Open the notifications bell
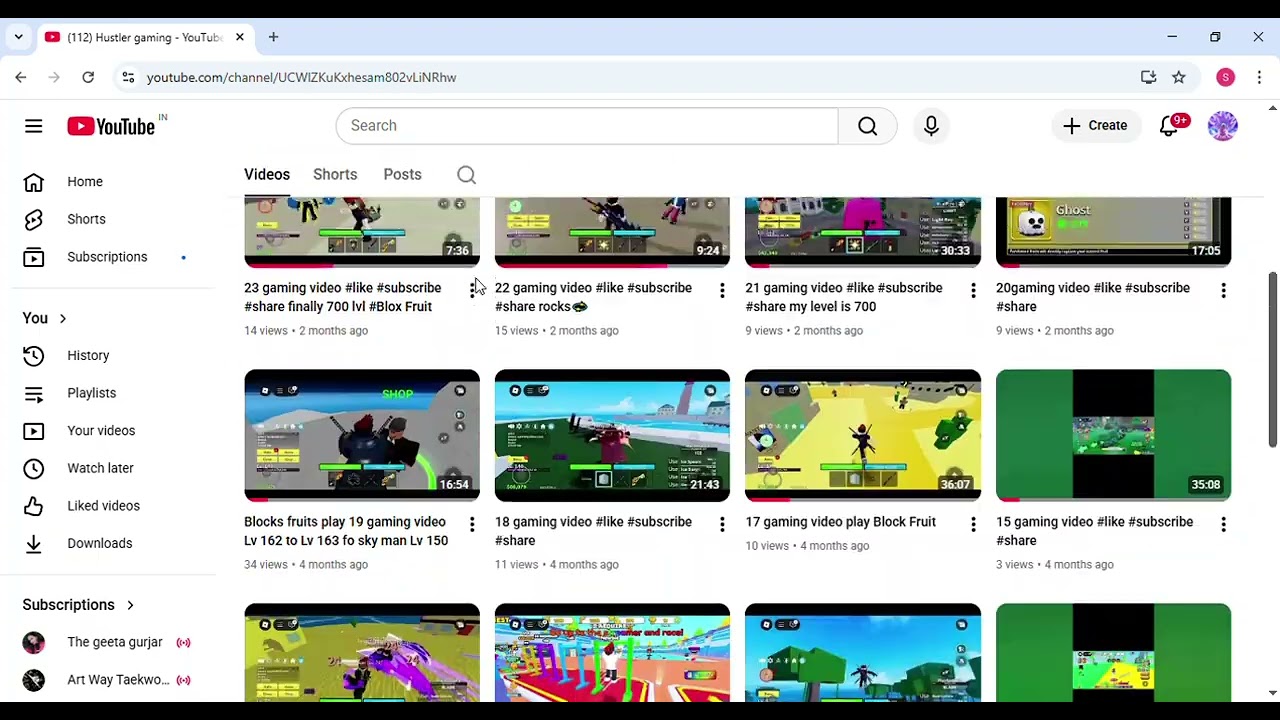 pyautogui.click(x=1169, y=126)
